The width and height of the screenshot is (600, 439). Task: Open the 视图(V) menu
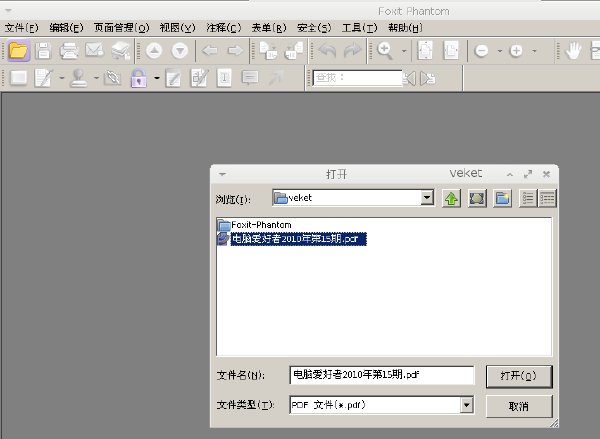pos(177,28)
